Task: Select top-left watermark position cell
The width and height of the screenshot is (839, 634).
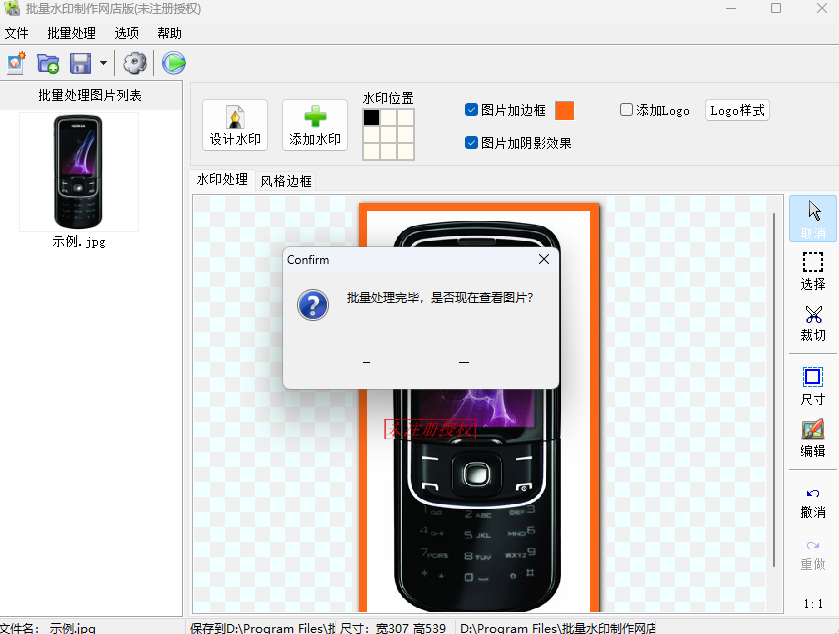Action: click(x=371, y=117)
